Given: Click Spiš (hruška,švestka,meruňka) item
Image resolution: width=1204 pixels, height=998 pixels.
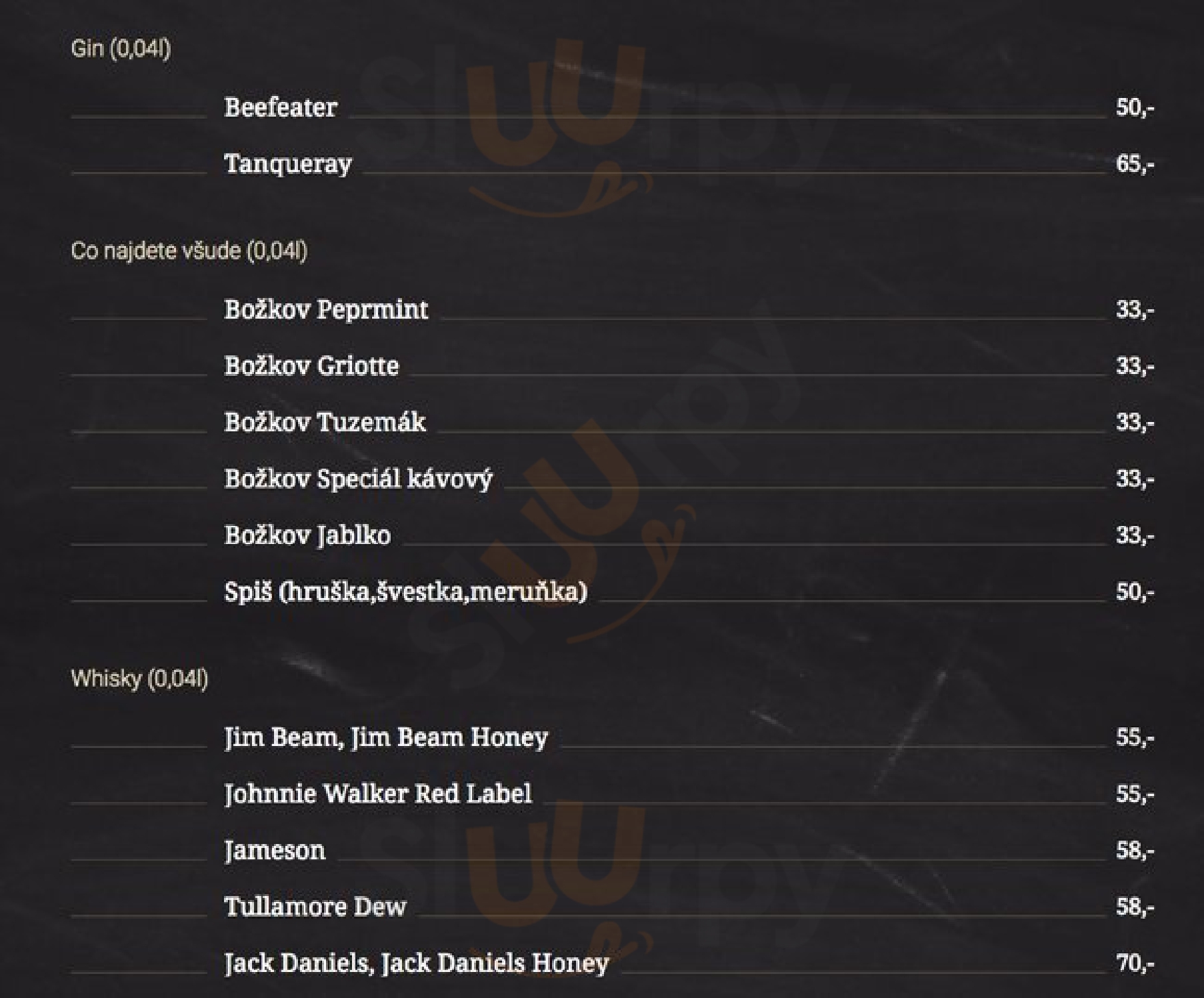Looking at the screenshot, I should pos(405,592).
